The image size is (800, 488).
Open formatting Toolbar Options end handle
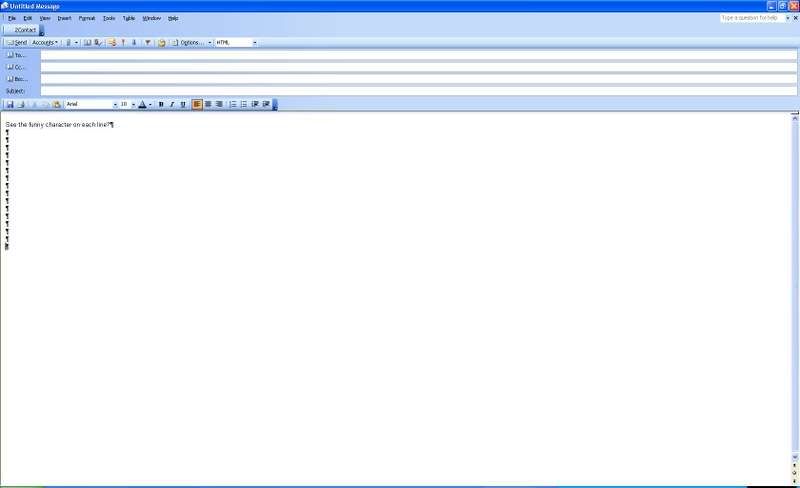275,105
